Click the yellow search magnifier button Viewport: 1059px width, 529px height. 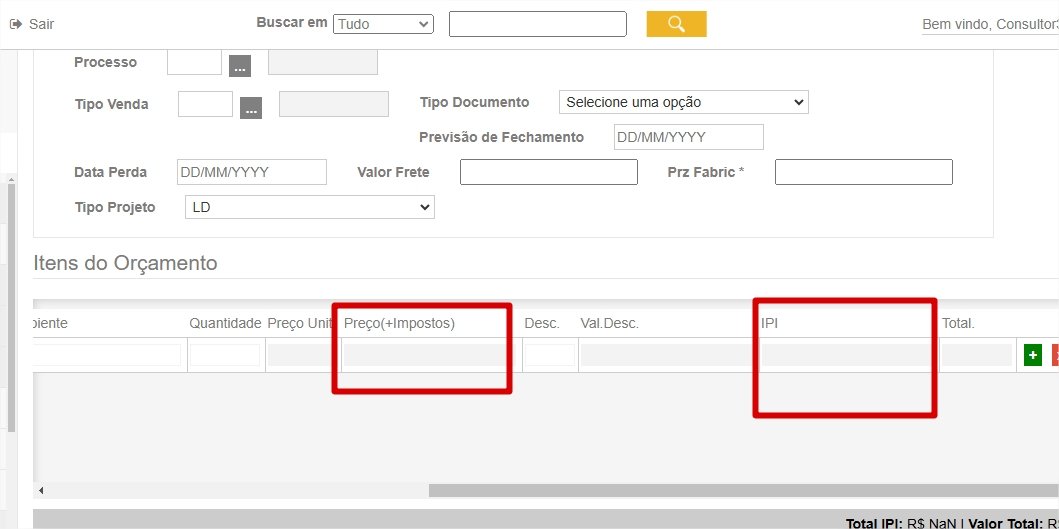tap(676, 24)
